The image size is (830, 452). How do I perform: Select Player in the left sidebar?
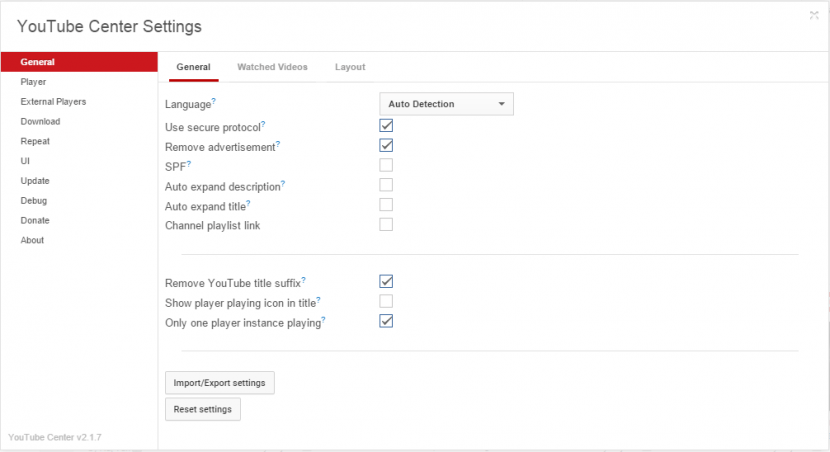pyautogui.click(x=33, y=82)
